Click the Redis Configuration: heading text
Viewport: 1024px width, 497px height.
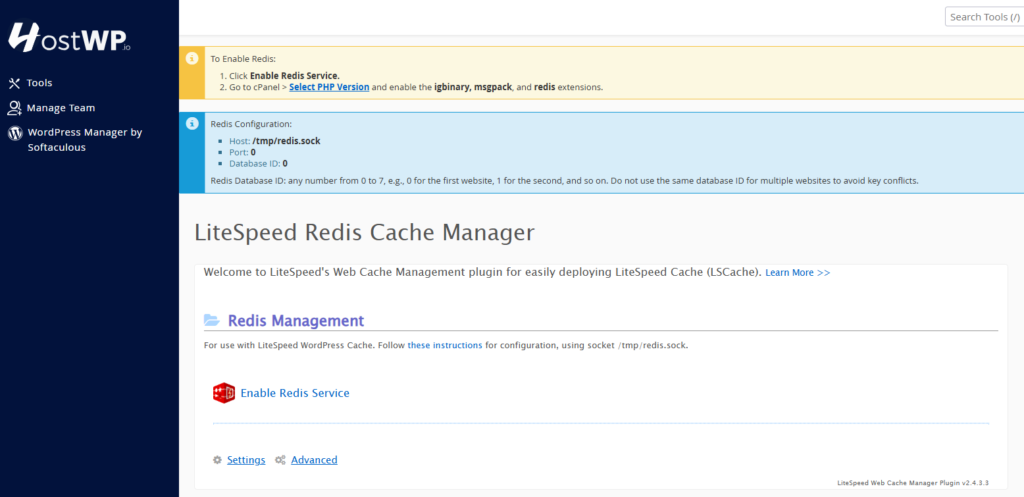(x=251, y=123)
